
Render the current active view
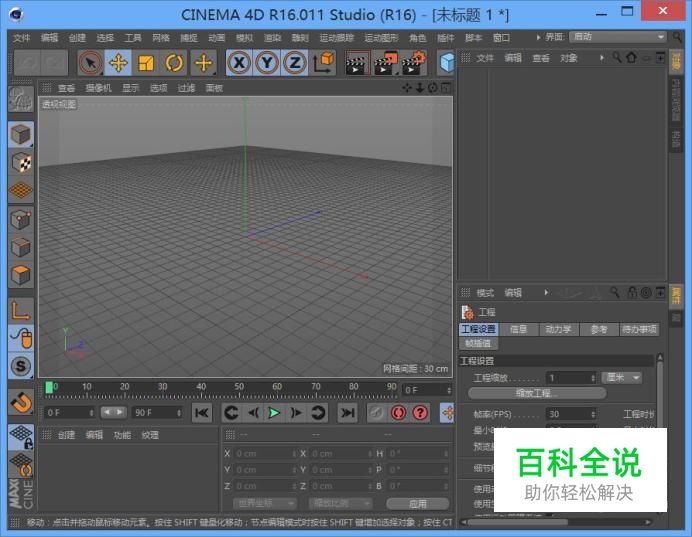pos(357,63)
